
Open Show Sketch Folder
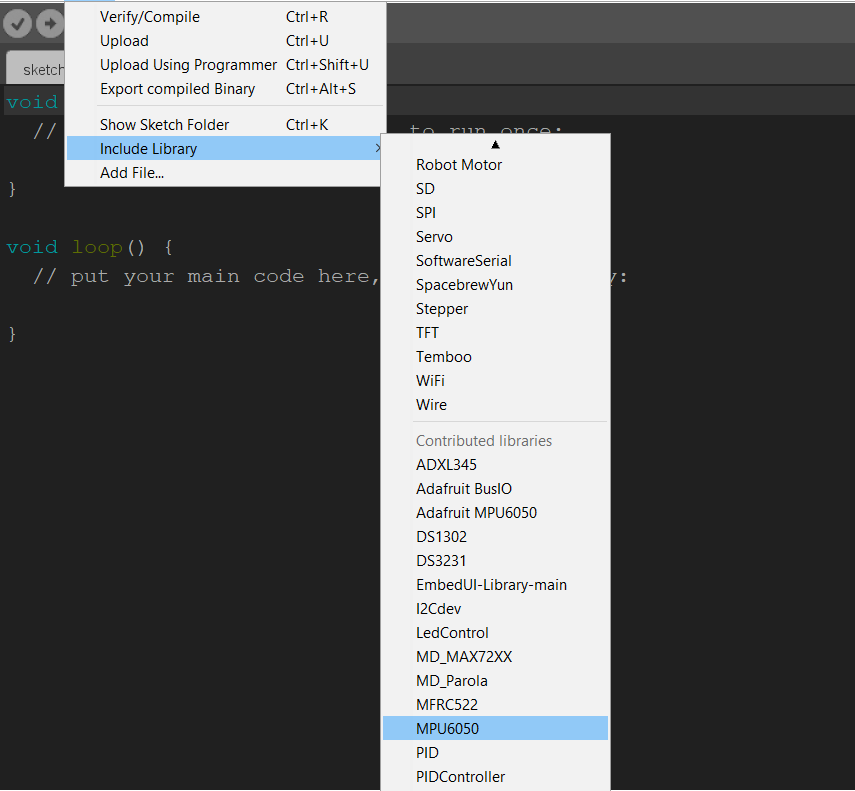click(225, 125)
